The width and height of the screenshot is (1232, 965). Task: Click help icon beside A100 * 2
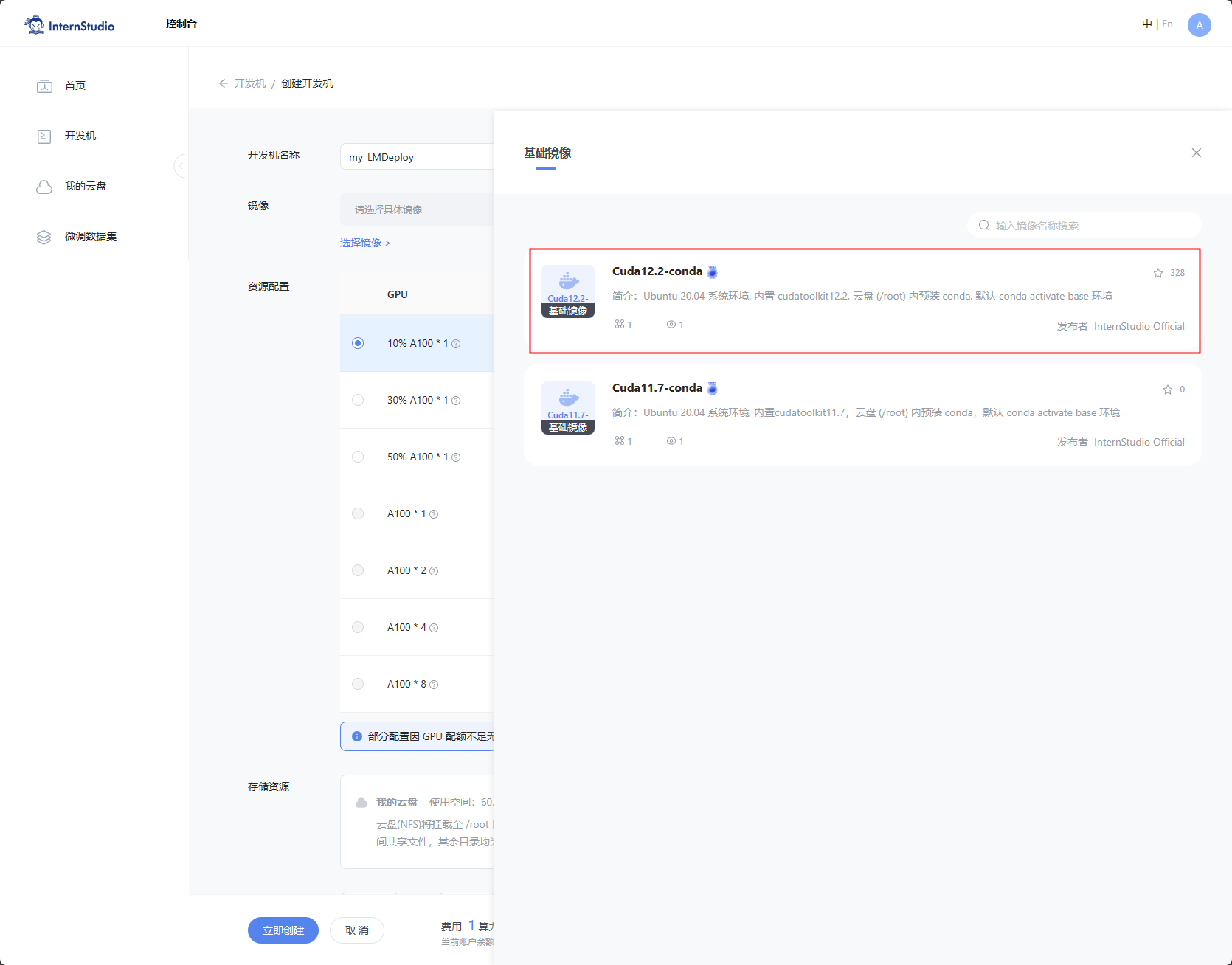click(x=434, y=571)
